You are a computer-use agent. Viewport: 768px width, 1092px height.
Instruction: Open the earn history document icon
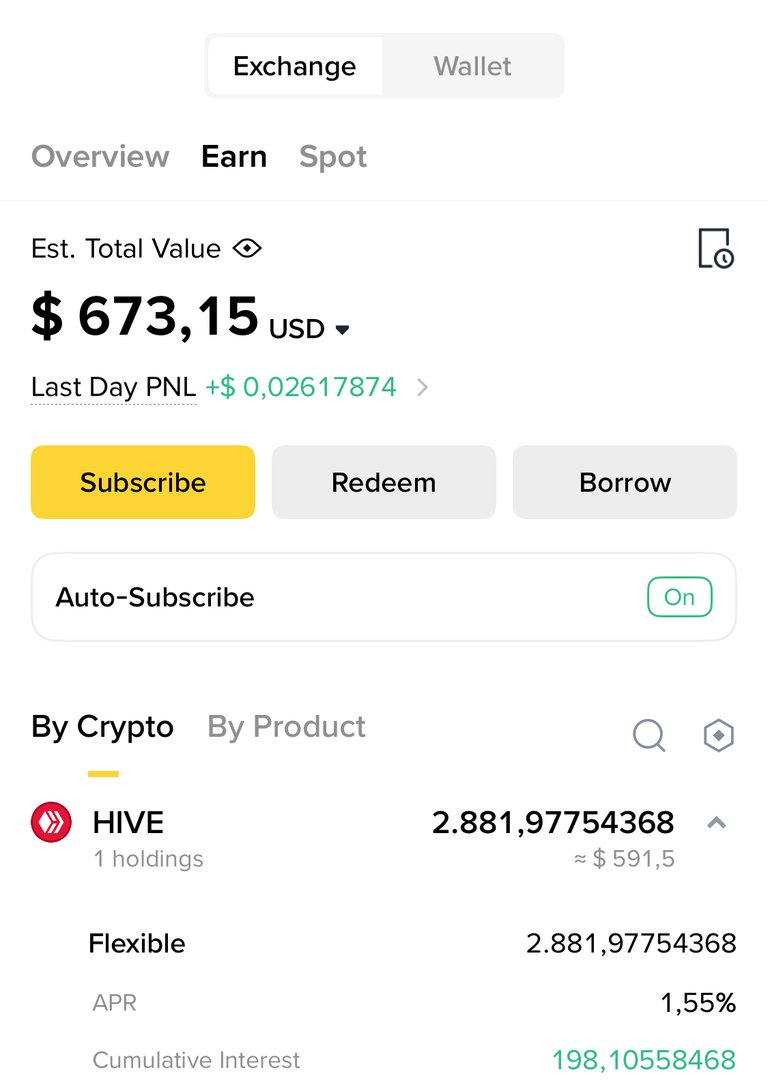pyautogui.click(x=716, y=249)
